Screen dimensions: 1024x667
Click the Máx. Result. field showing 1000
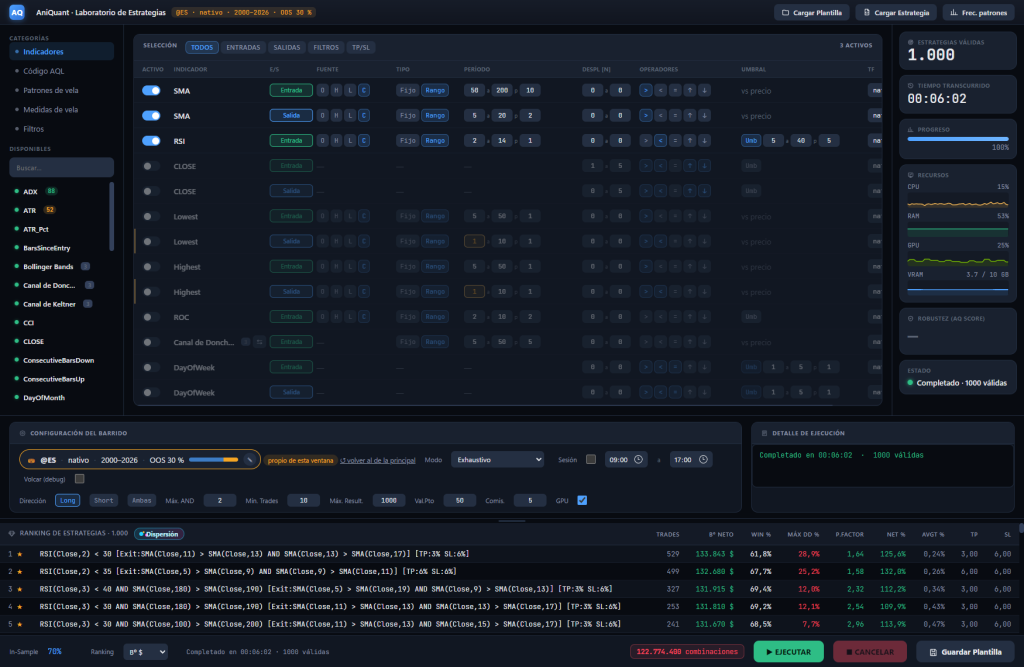point(389,500)
